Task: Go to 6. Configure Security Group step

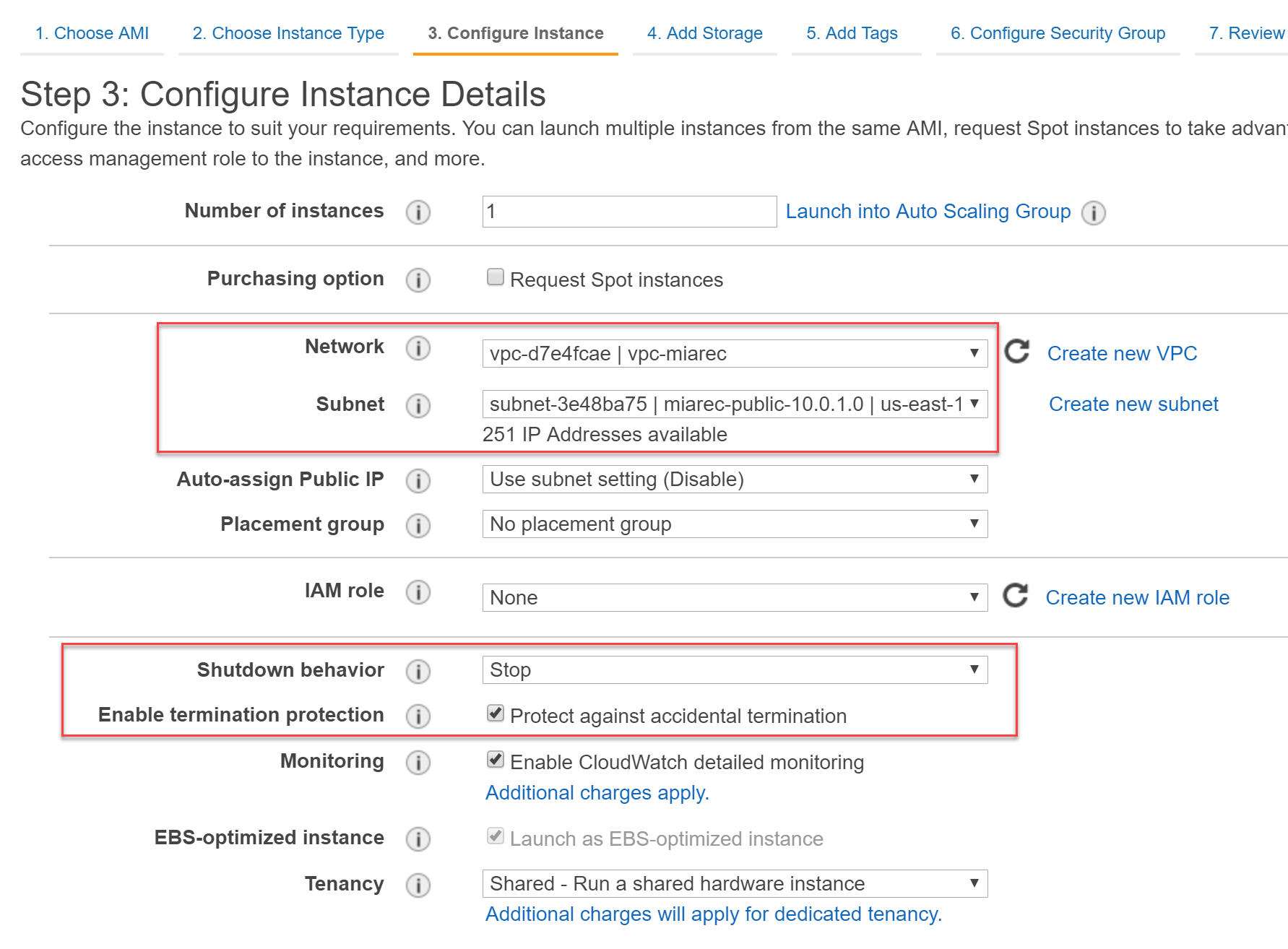Action: click(x=1058, y=33)
